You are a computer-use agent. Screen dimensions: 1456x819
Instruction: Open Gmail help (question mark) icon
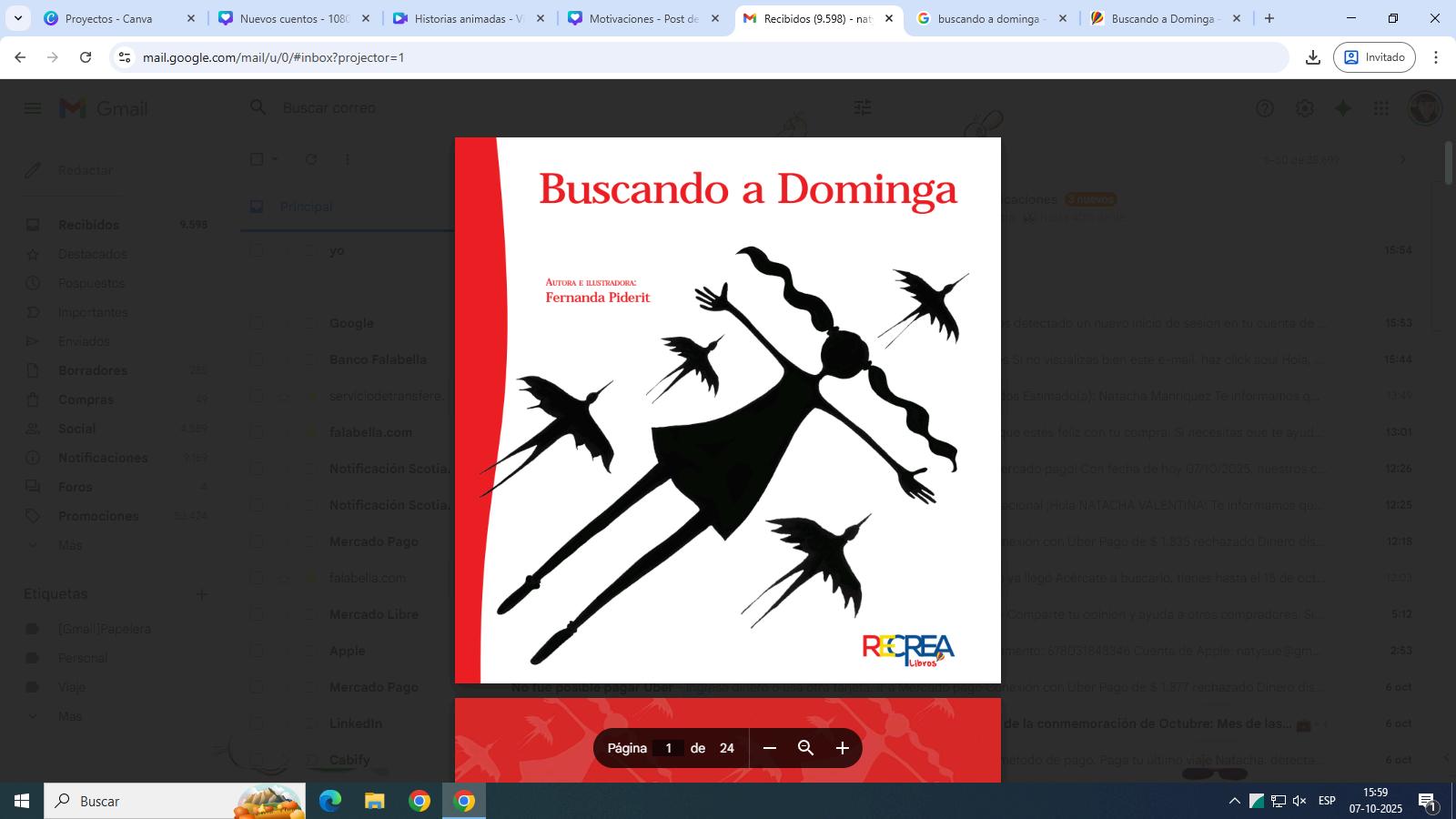click(x=1265, y=108)
